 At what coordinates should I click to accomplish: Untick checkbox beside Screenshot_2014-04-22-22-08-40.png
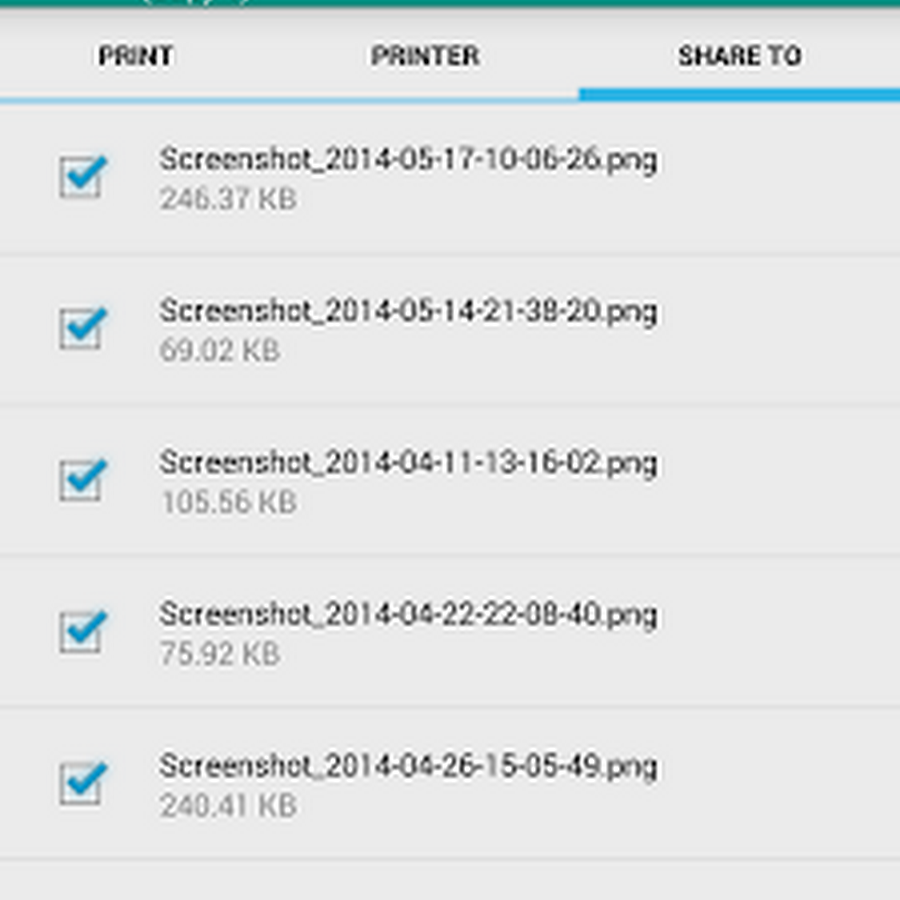[82, 631]
